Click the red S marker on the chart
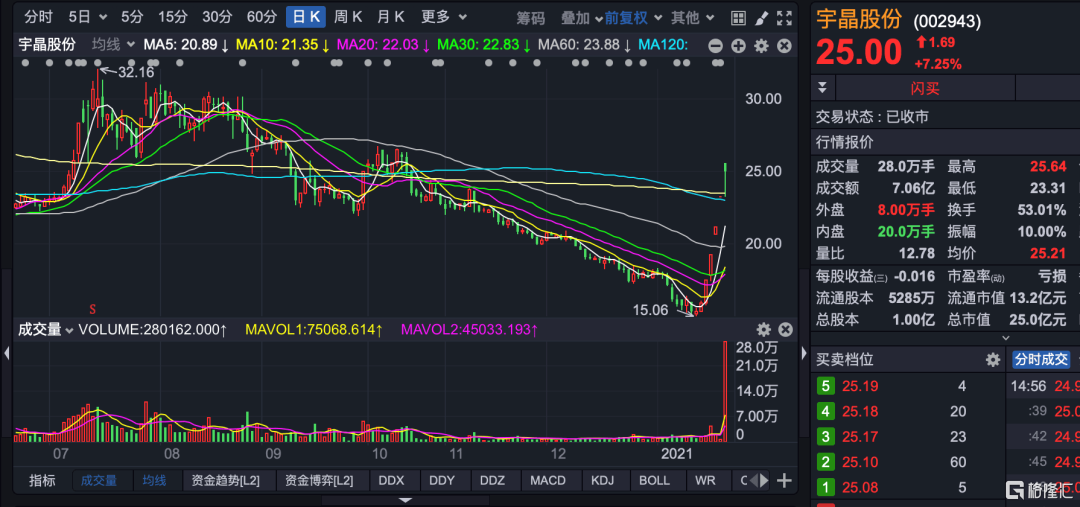Screen dimensions: 1080x507 pos(92,308)
